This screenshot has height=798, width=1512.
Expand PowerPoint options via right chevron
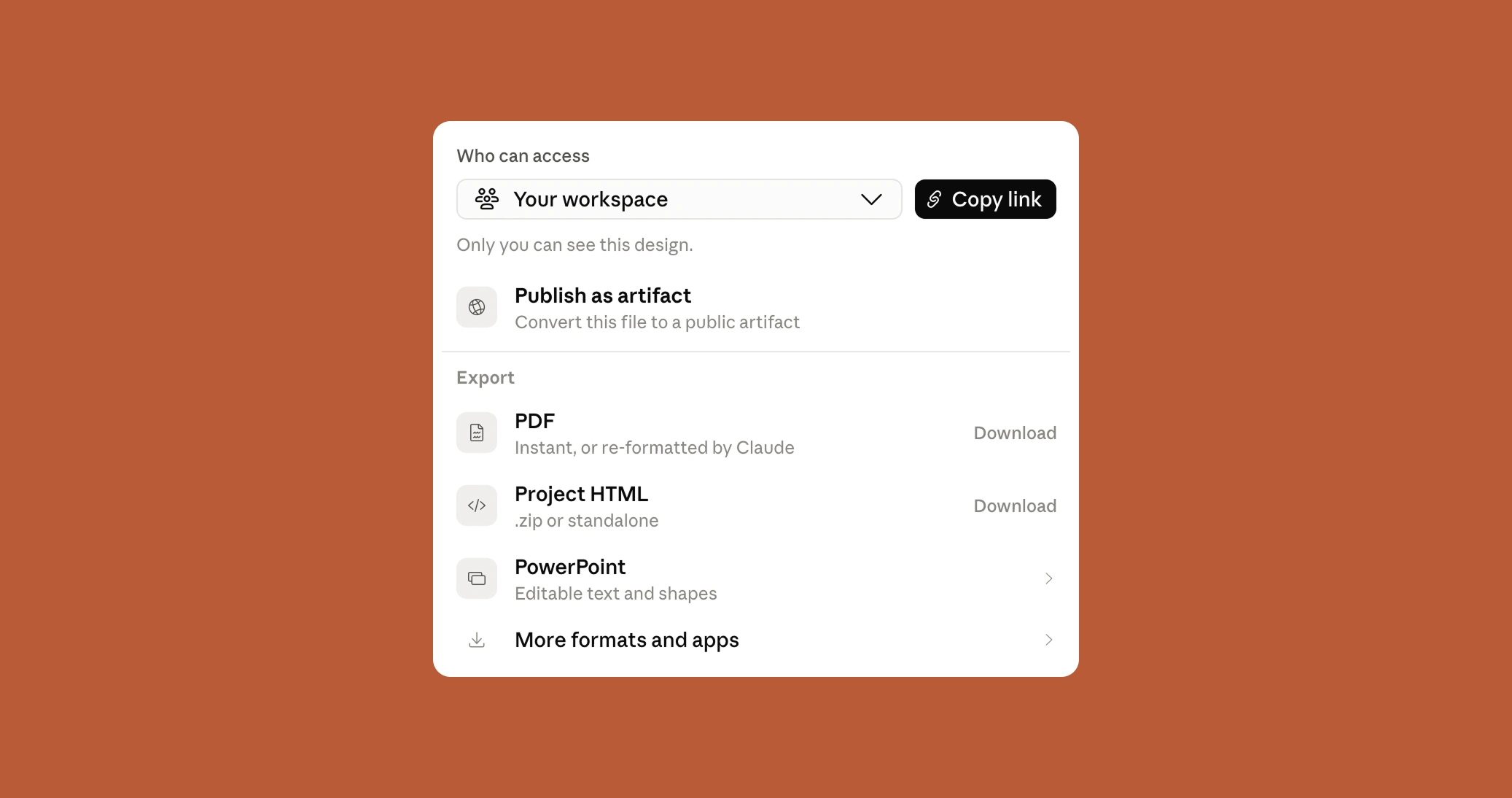(x=1048, y=578)
